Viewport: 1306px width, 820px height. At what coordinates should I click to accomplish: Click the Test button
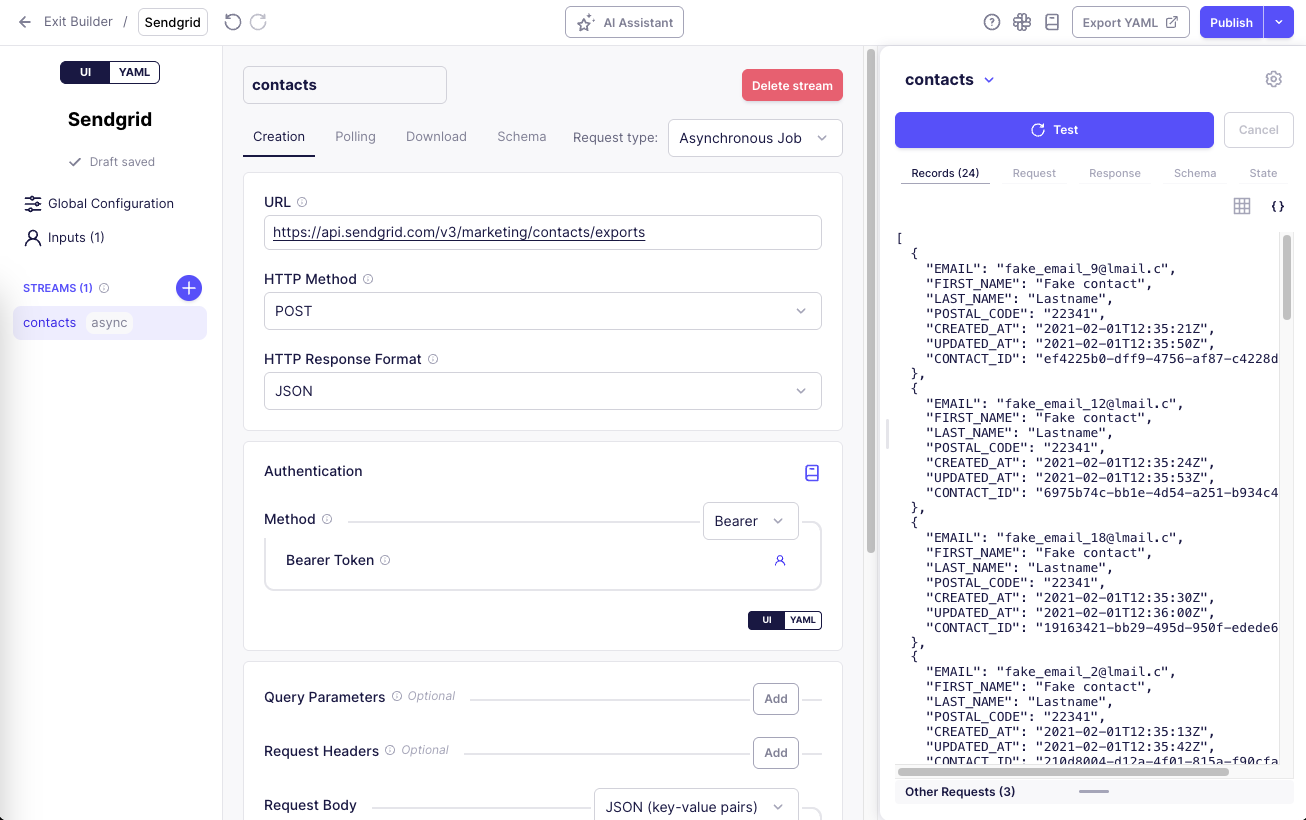pos(1053,130)
